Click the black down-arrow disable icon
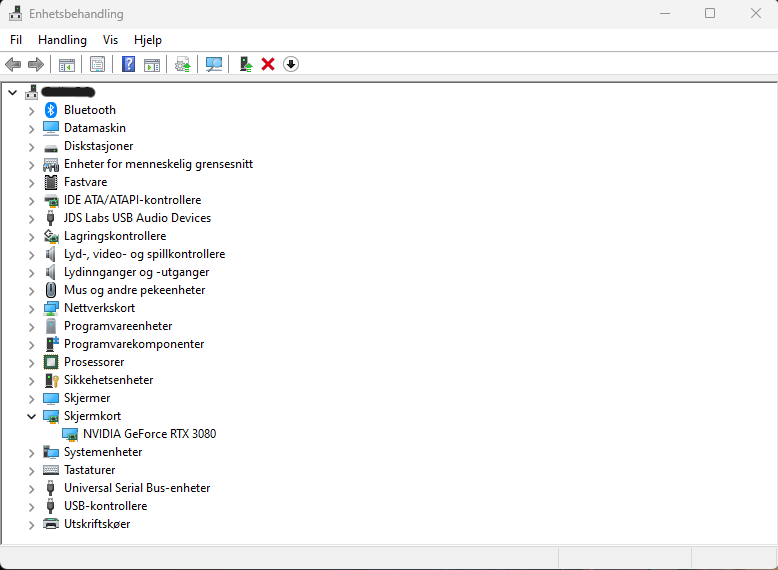The height and width of the screenshot is (570, 778). [x=291, y=64]
